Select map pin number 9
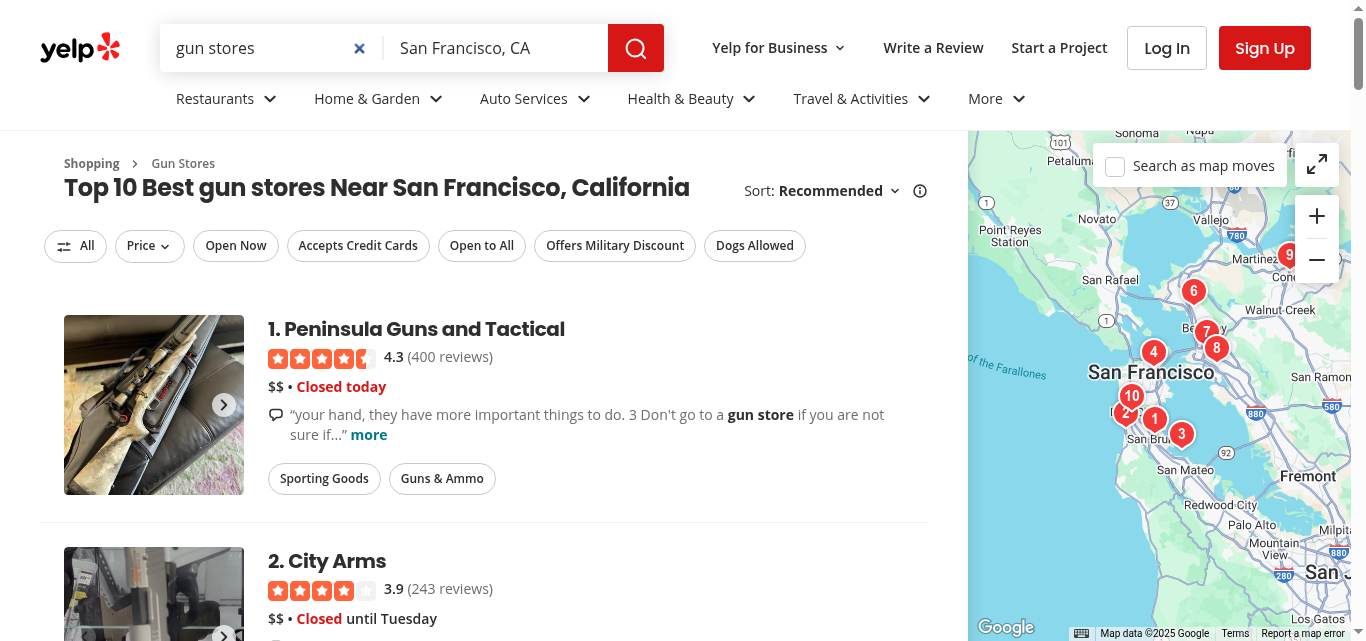The height and width of the screenshot is (641, 1366). click(x=1288, y=255)
